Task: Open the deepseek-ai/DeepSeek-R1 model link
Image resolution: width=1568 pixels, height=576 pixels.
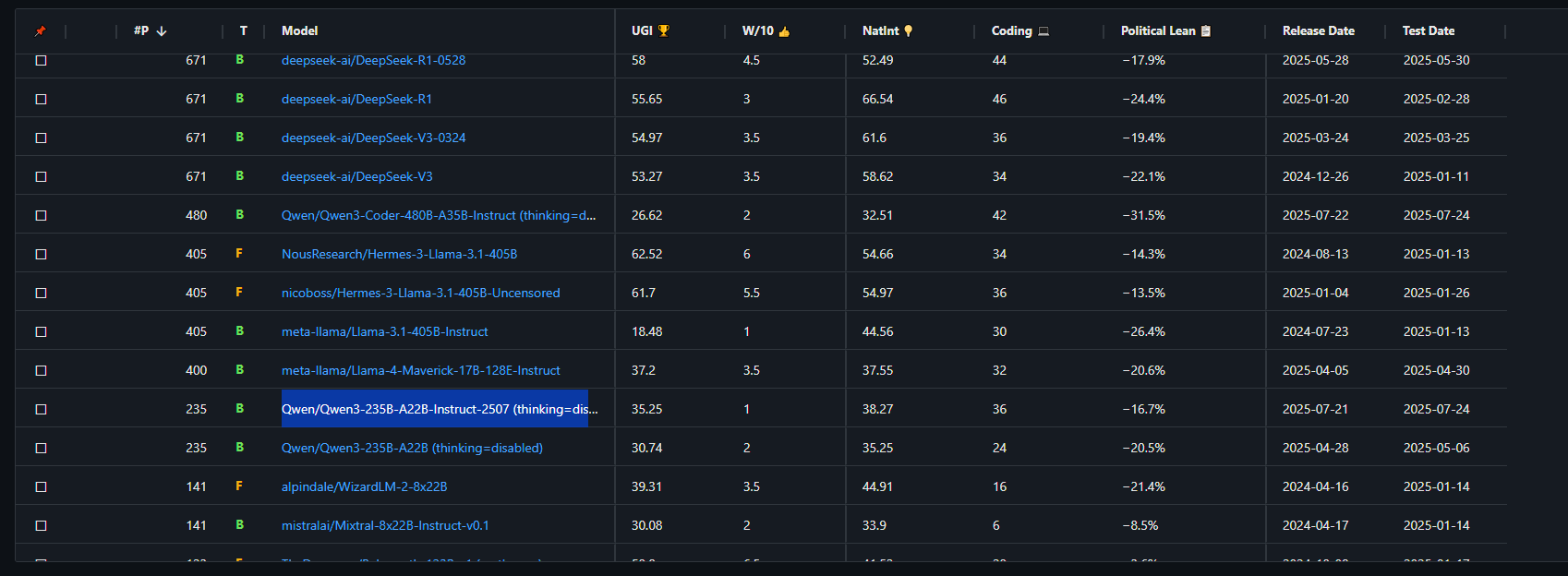Action: (x=356, y=99)
